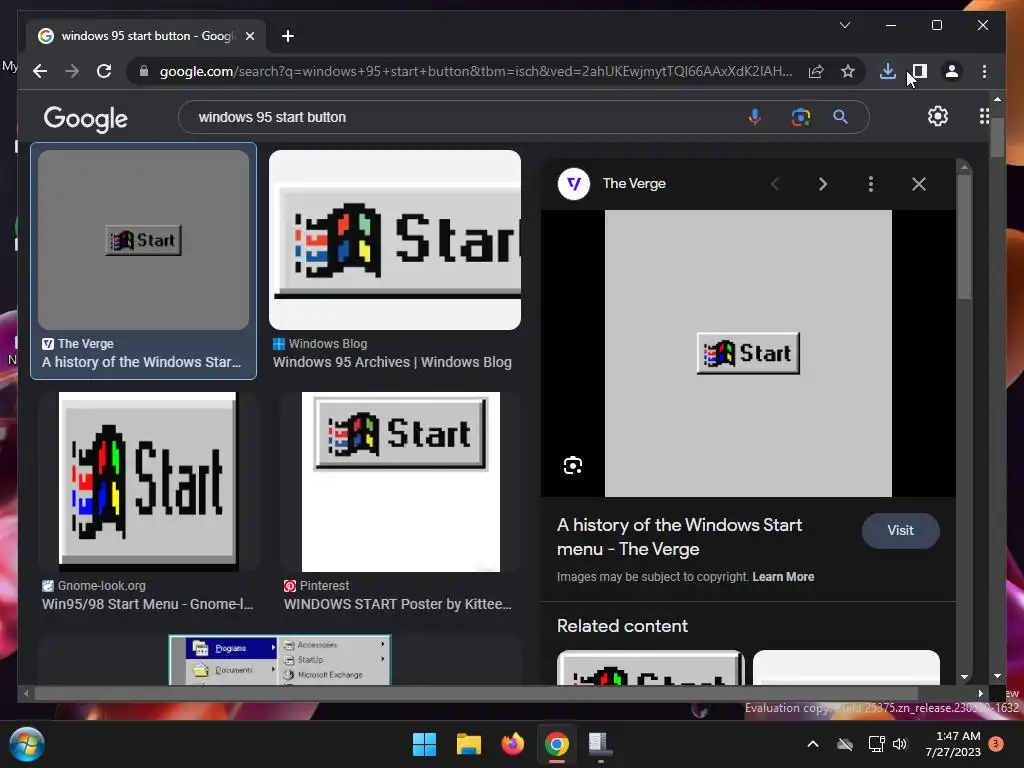Screen dimensions: 1024x768
Task: Show next image in preview panel
Action: (x=823, y=184)
